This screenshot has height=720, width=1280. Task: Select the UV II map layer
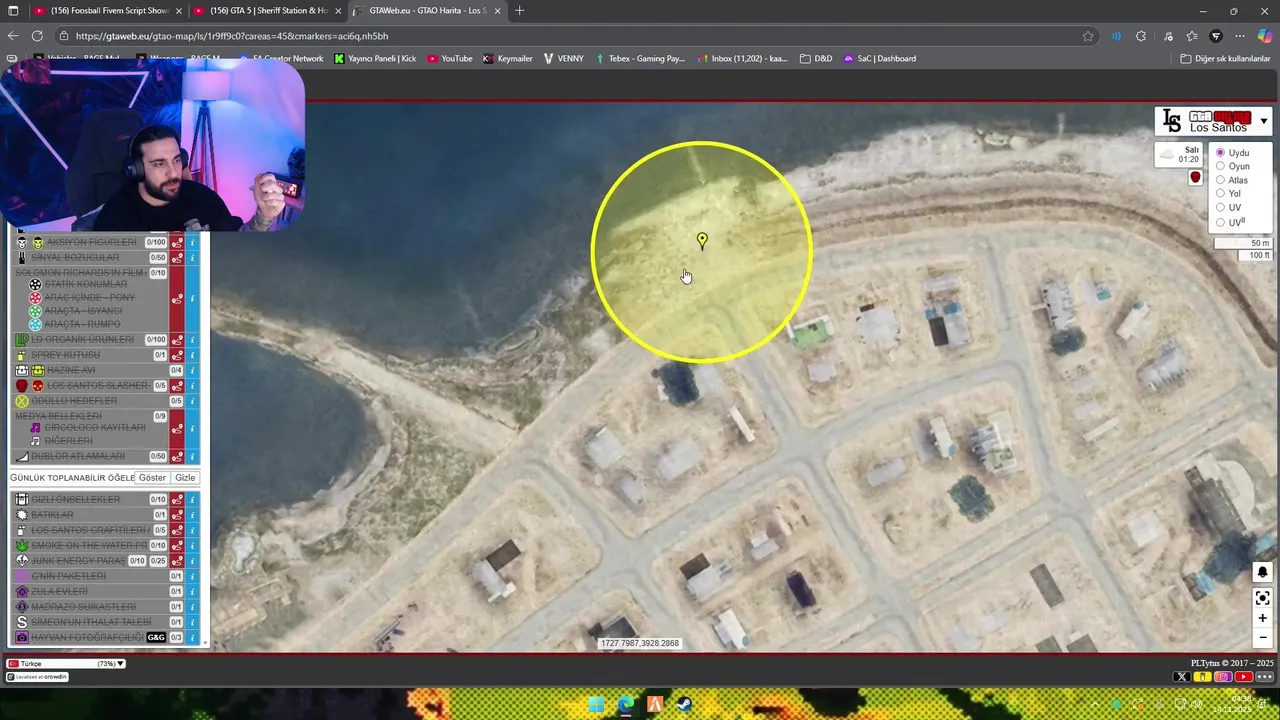(x=1220, y=222)
